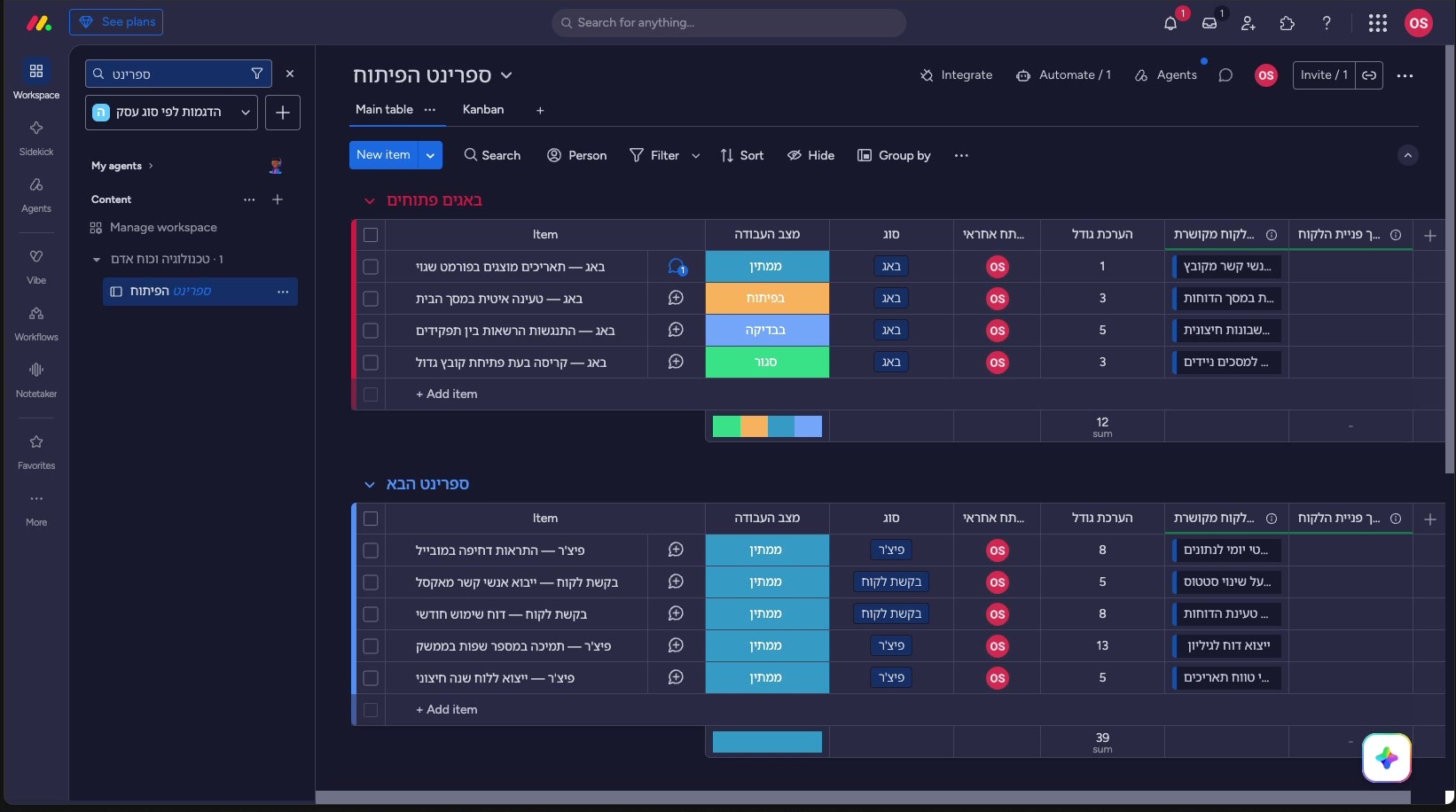Select the Main table tab
The width and height of the screenshot is (1456, 812).
coord(384,109)
